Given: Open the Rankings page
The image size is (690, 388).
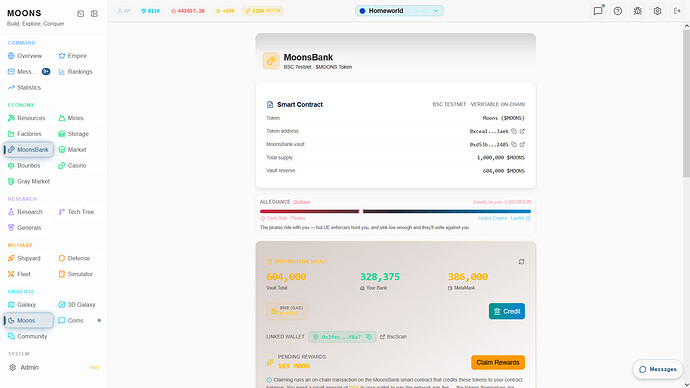Looking at the screenshot, I should [x=75, y=72].
